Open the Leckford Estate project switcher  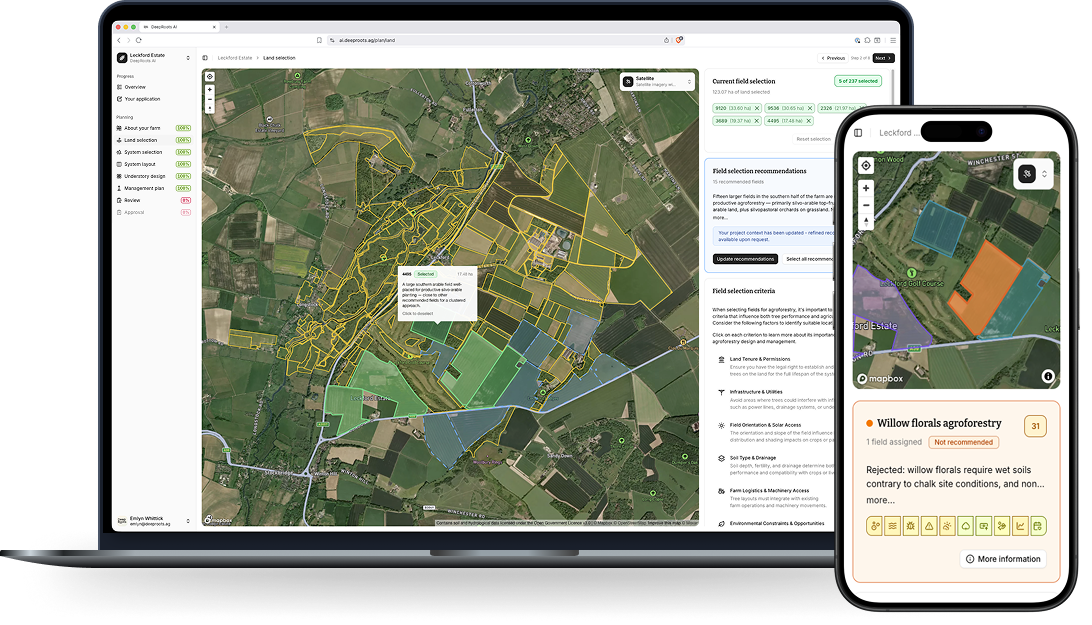pyautogui.click(x=154, y=58)
